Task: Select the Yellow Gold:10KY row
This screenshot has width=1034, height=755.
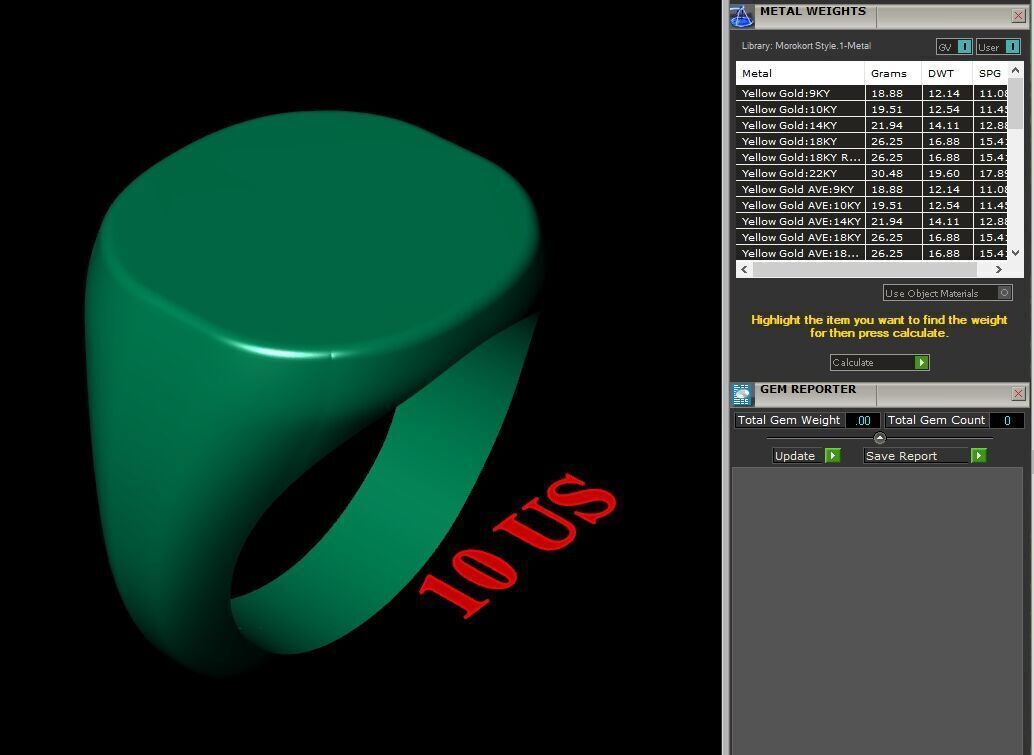Action: 871,109
